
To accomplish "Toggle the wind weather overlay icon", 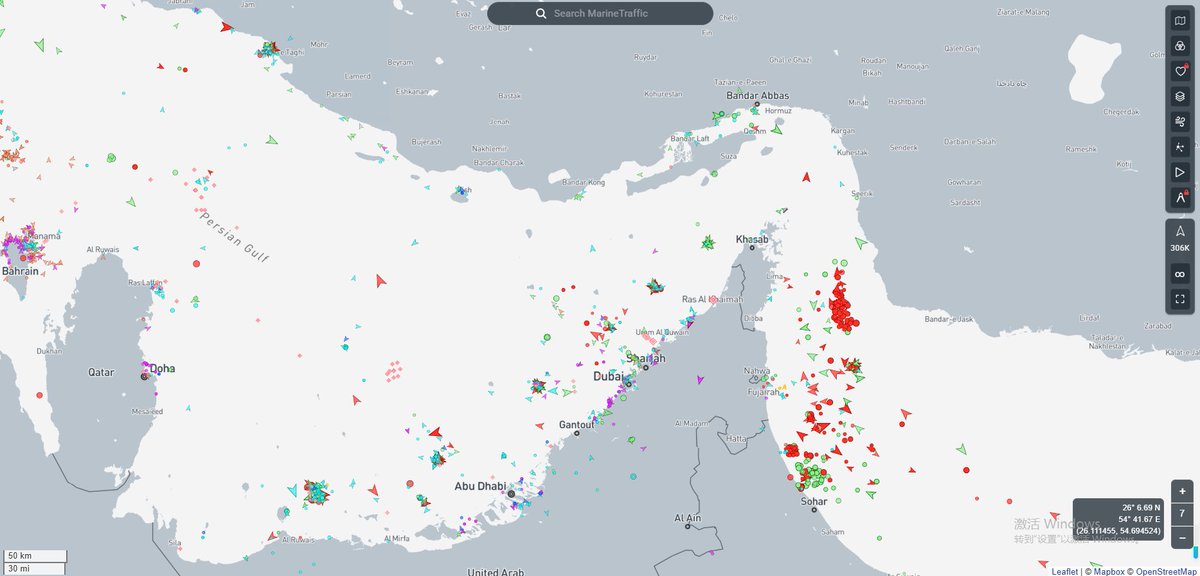I will [1180, 122].
